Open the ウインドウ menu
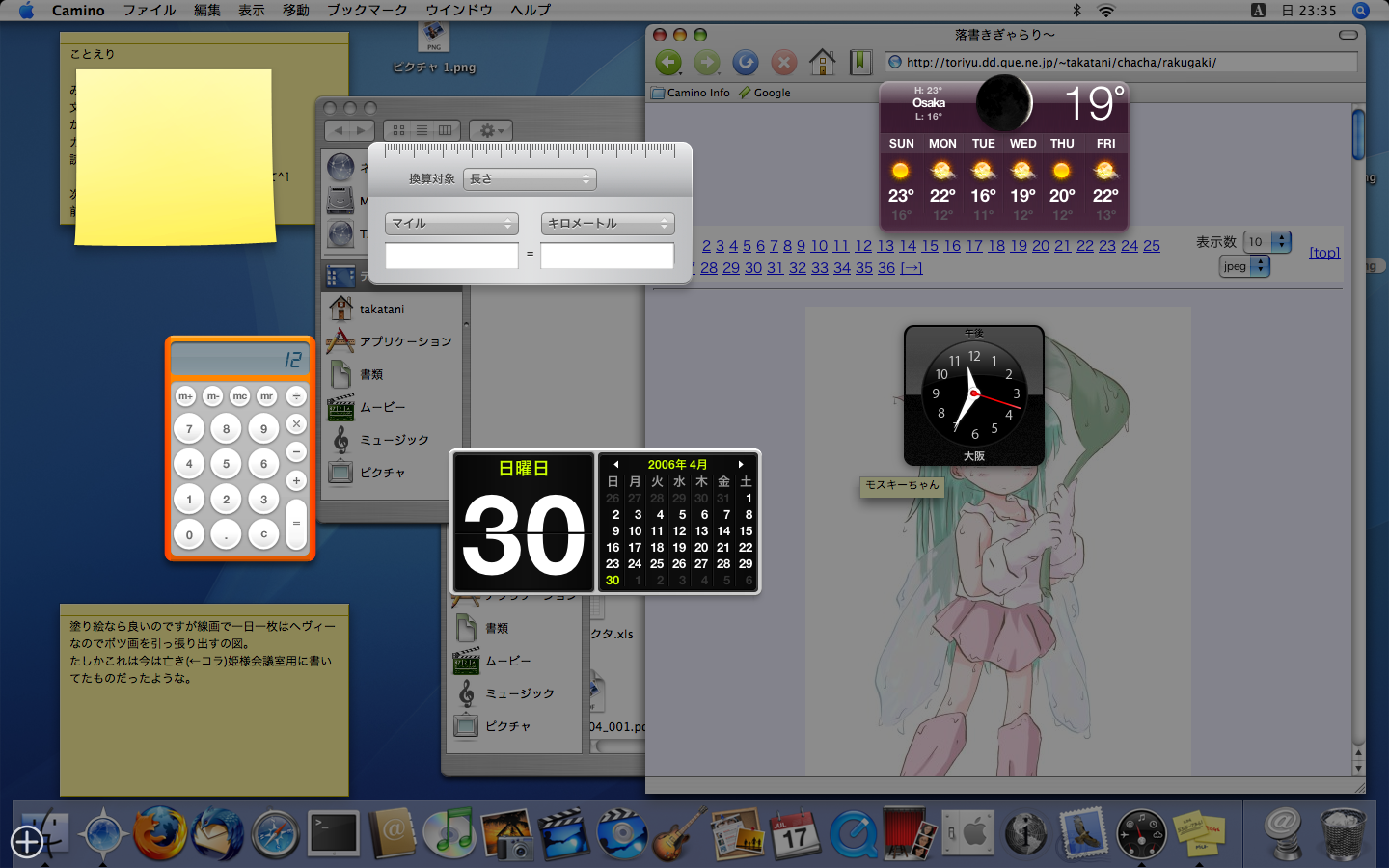 click(x=459, y=11)
